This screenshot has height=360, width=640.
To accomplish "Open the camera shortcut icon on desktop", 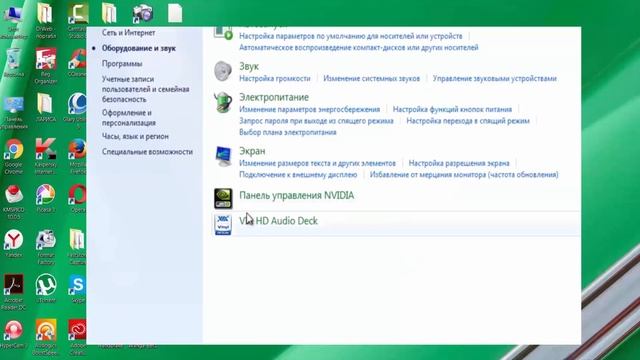I will [x=142, y=13].
